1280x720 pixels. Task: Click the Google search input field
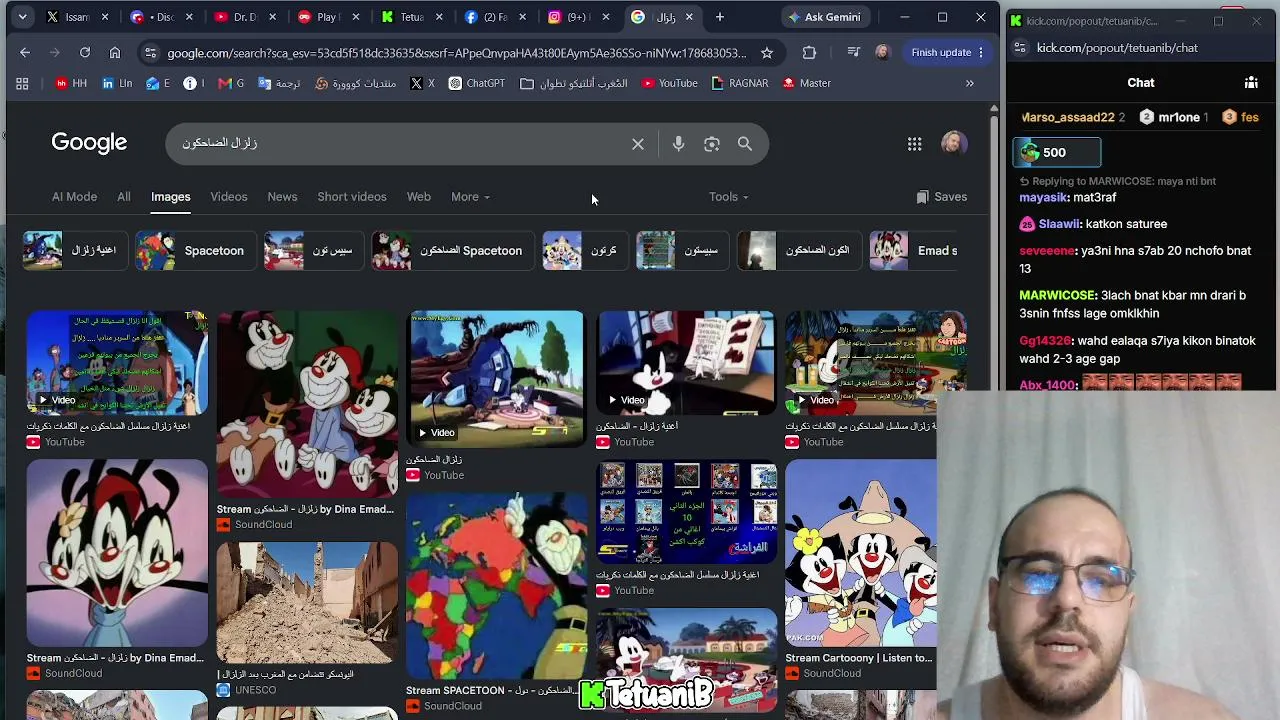coord(400,144)
